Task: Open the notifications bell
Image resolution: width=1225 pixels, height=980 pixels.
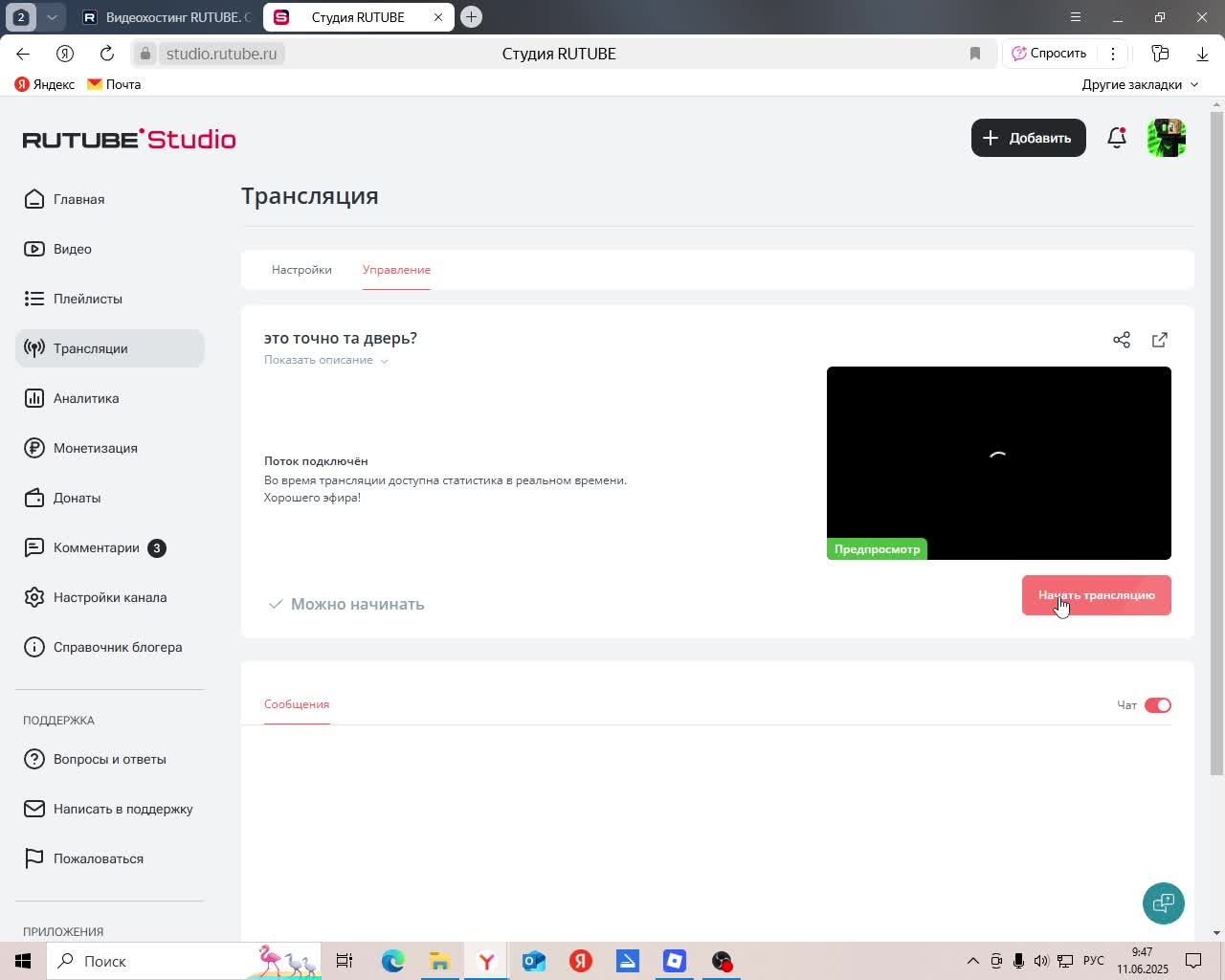Action: point(1117,138)
